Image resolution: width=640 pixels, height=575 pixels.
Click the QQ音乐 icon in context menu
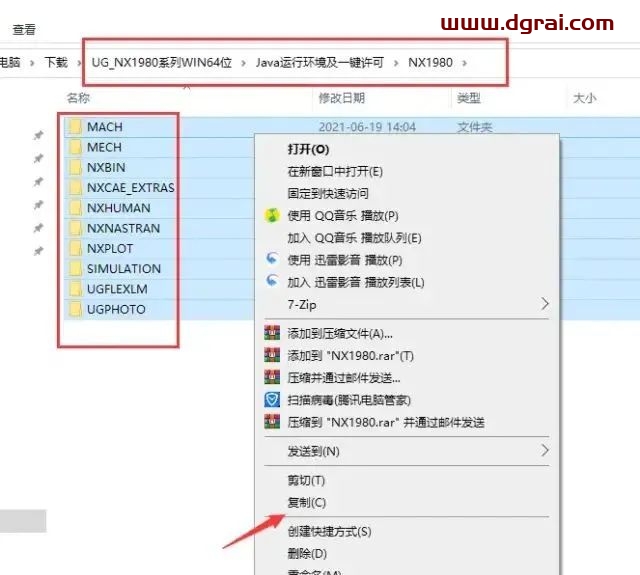272,215
